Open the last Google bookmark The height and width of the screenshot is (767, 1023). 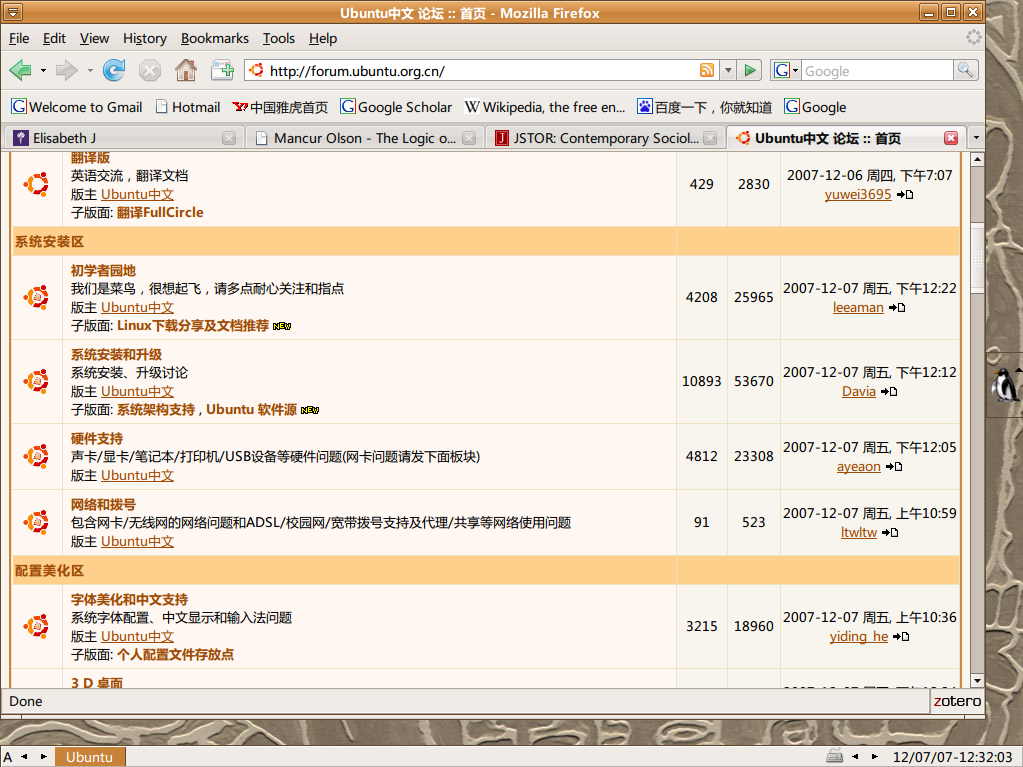[816, 107]
